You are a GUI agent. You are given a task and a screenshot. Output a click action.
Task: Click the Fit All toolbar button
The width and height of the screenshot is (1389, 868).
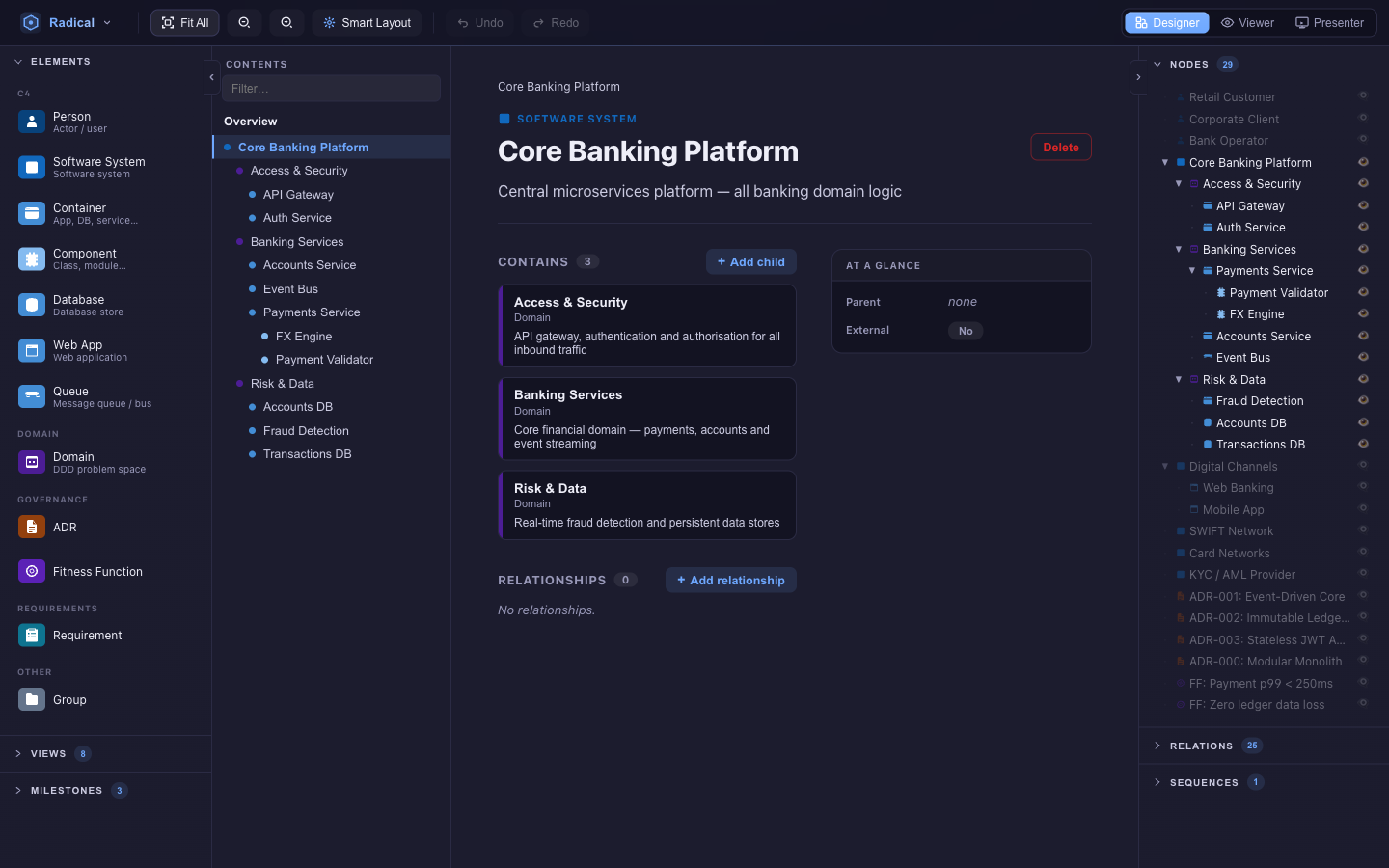coord(185,23)
